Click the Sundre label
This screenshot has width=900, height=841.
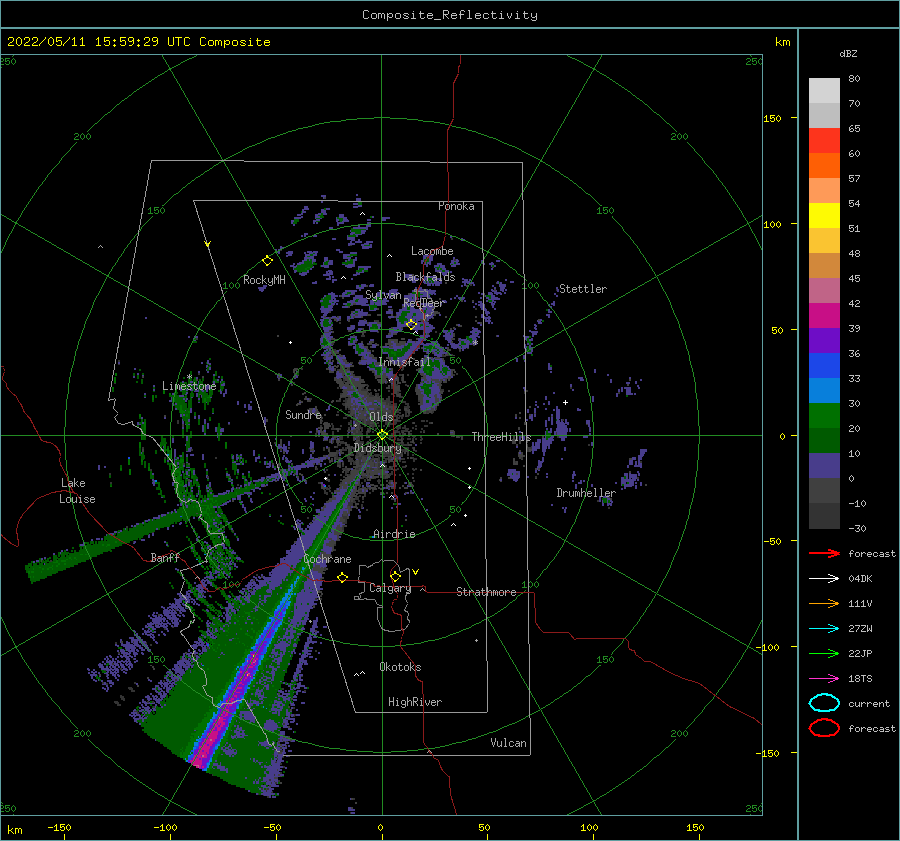303,414
